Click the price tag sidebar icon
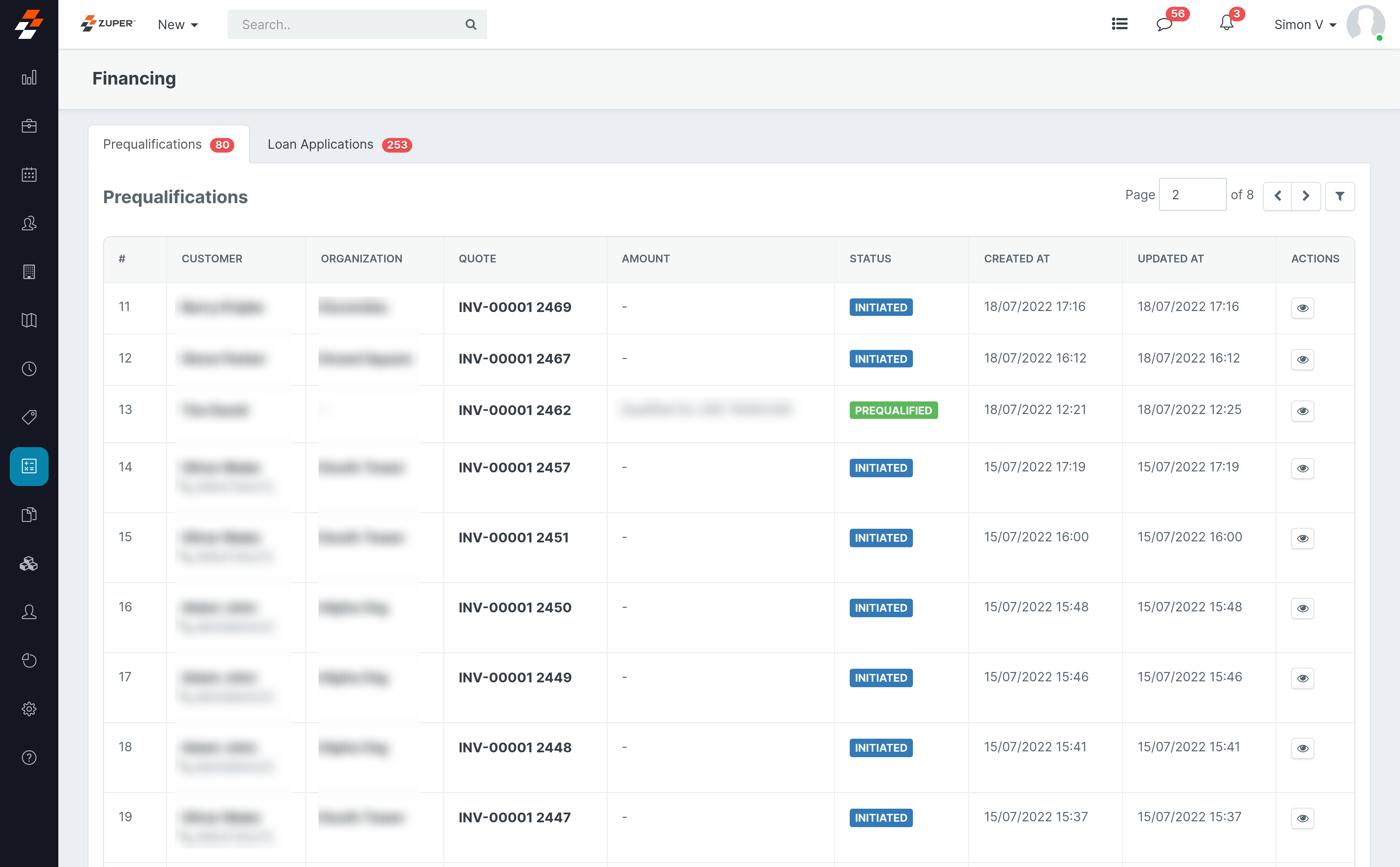The width and height of the screenshot is (1400, 867). click(29, 417)
